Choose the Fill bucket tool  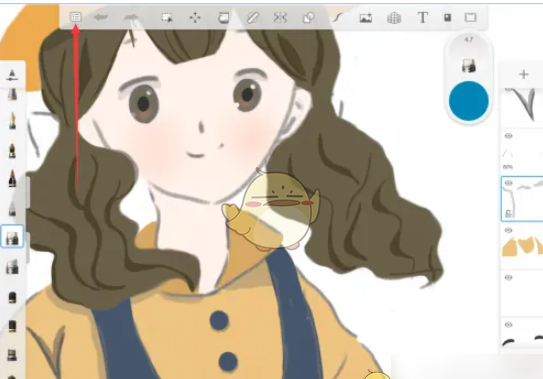pos(223,17)
